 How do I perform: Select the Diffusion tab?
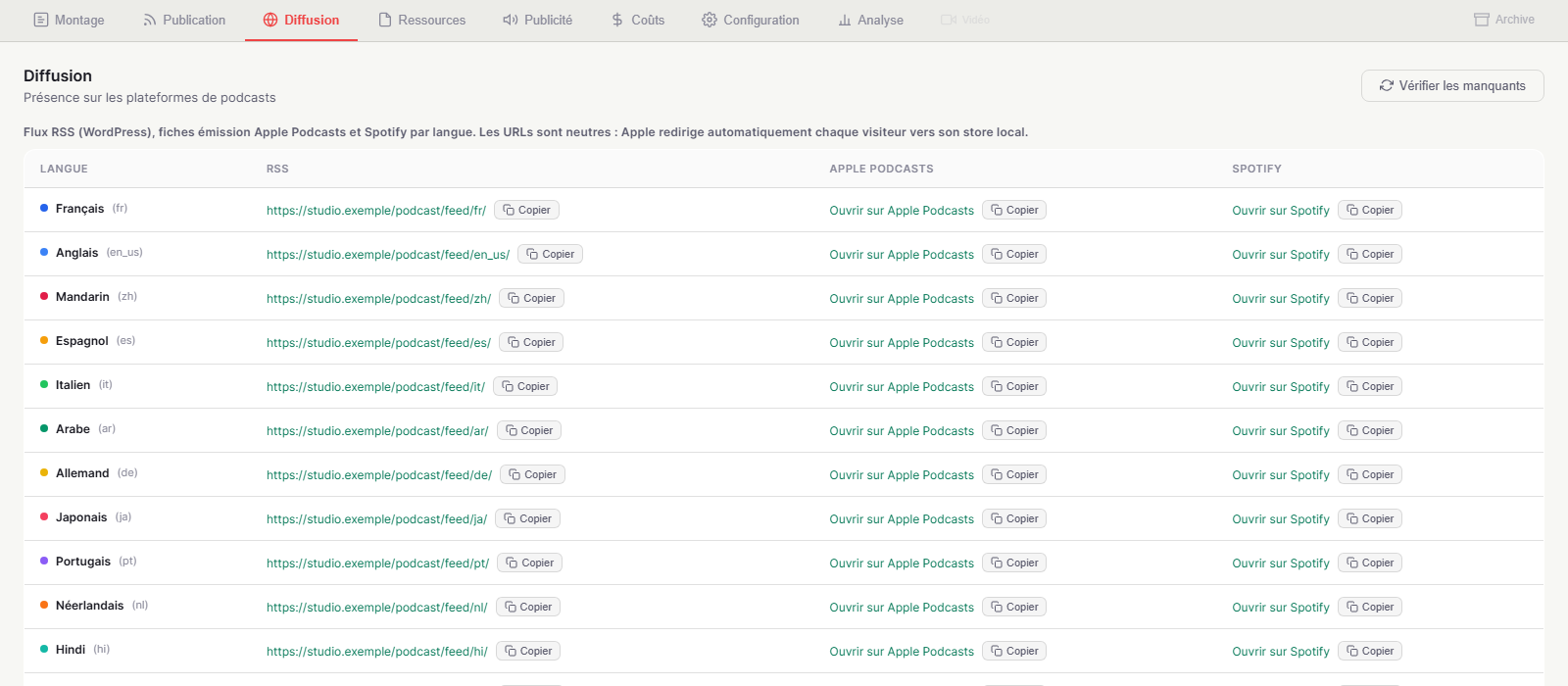point(301,20)
